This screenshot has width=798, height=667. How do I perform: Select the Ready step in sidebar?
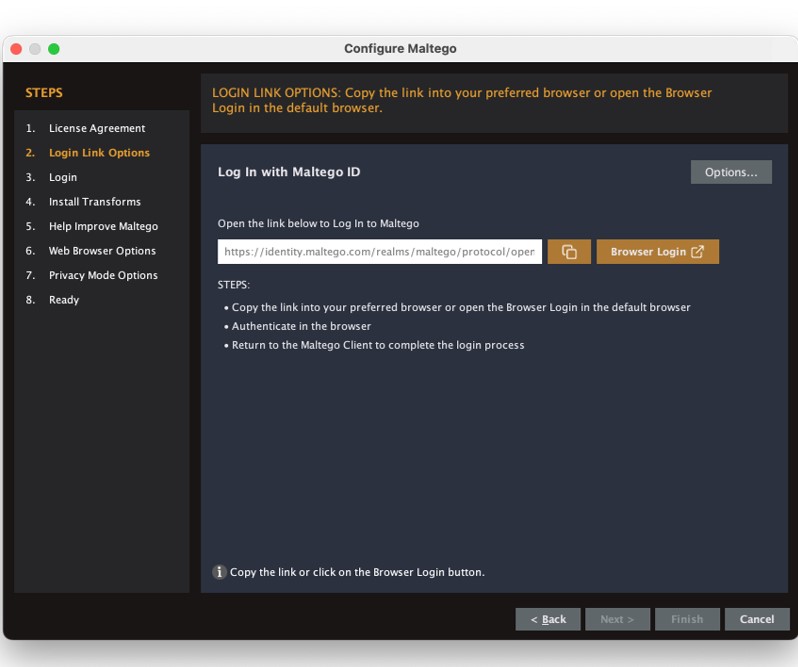[64, 300]
